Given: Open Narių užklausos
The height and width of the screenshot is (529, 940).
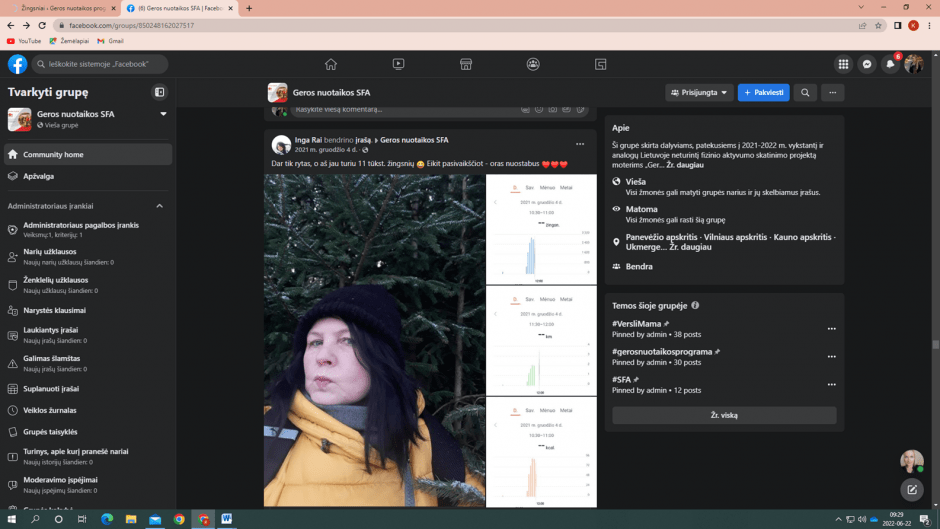Looking at the screenshot, I should [88, 257].
